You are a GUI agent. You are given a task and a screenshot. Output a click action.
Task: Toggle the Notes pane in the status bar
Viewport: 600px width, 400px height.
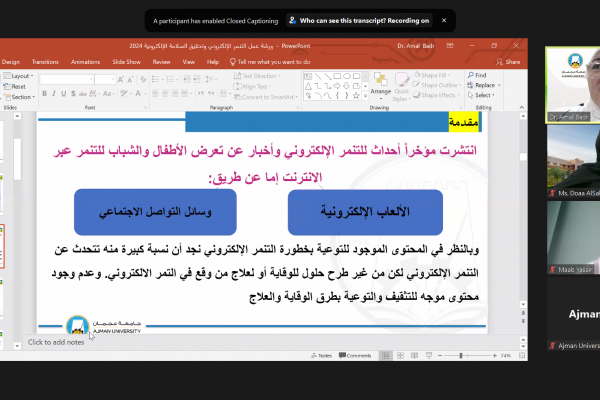321,356
